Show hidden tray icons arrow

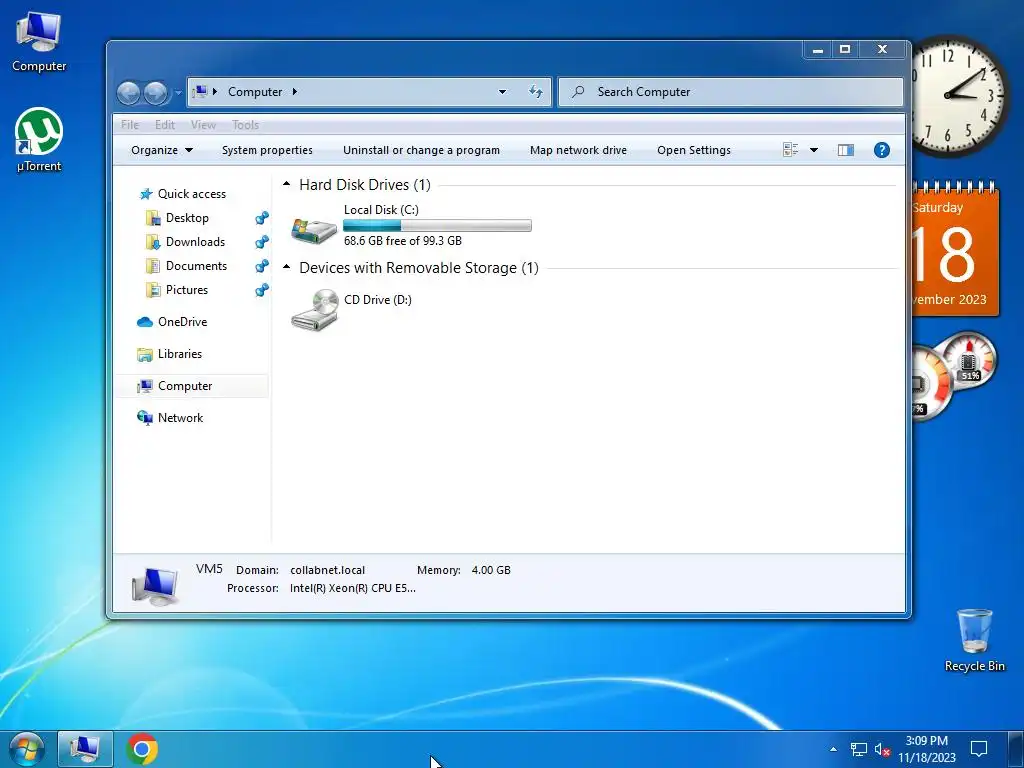pos(833,749)
